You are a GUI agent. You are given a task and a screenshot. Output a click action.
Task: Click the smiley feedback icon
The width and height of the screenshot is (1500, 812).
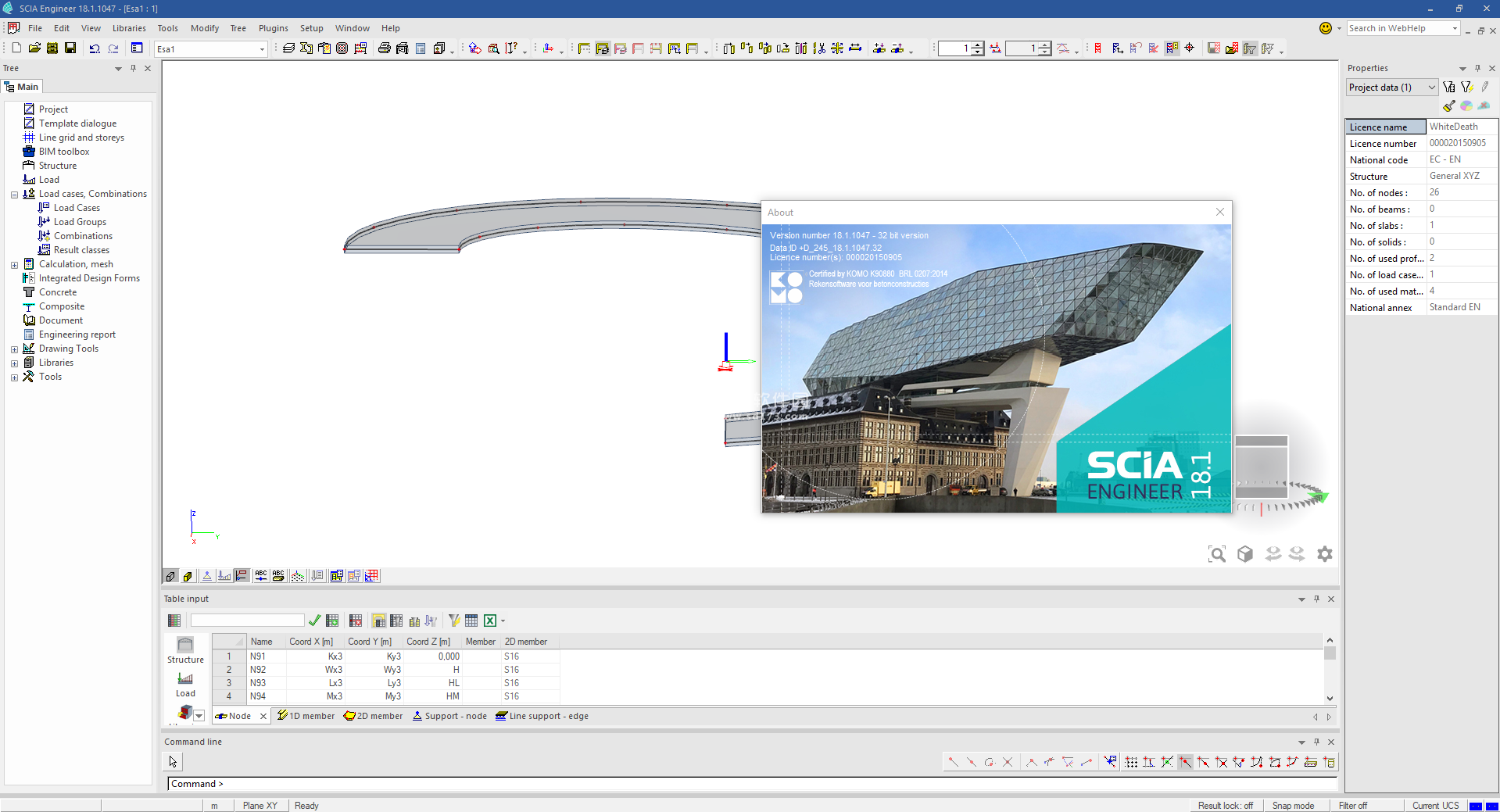click(x=1326, y=28)
